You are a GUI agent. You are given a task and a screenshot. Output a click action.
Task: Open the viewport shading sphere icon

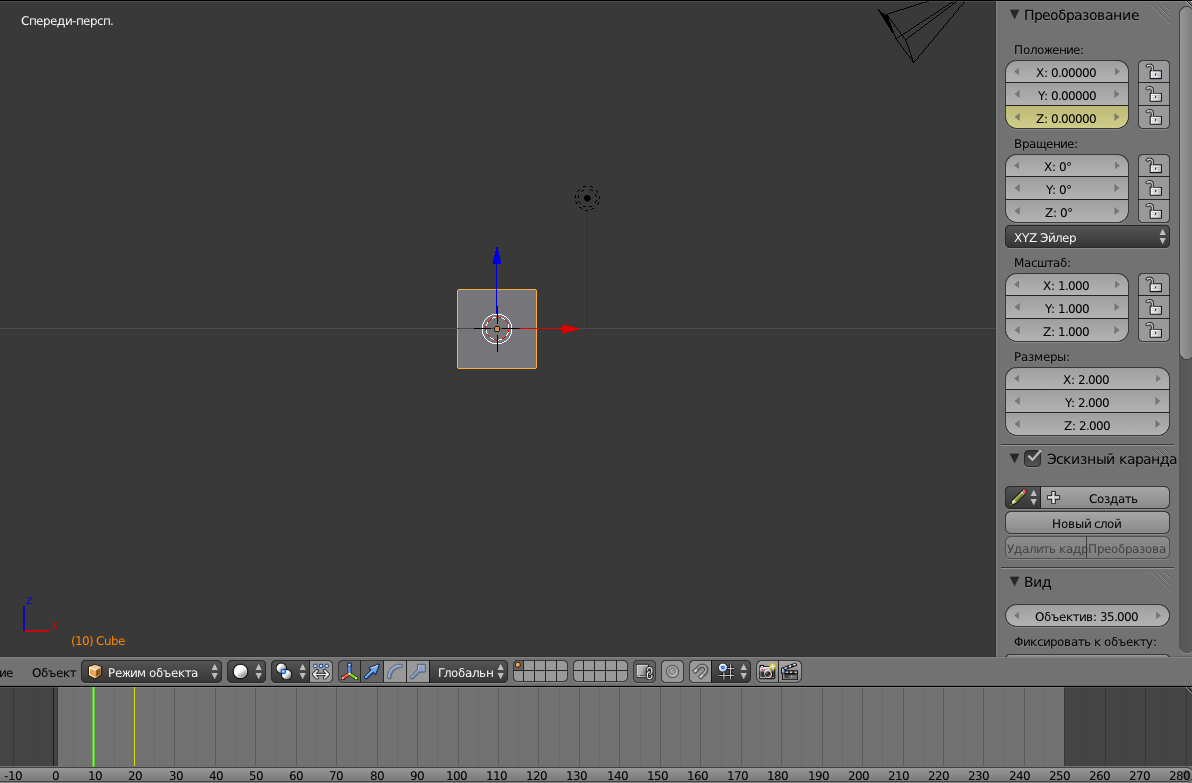[240, 672]
